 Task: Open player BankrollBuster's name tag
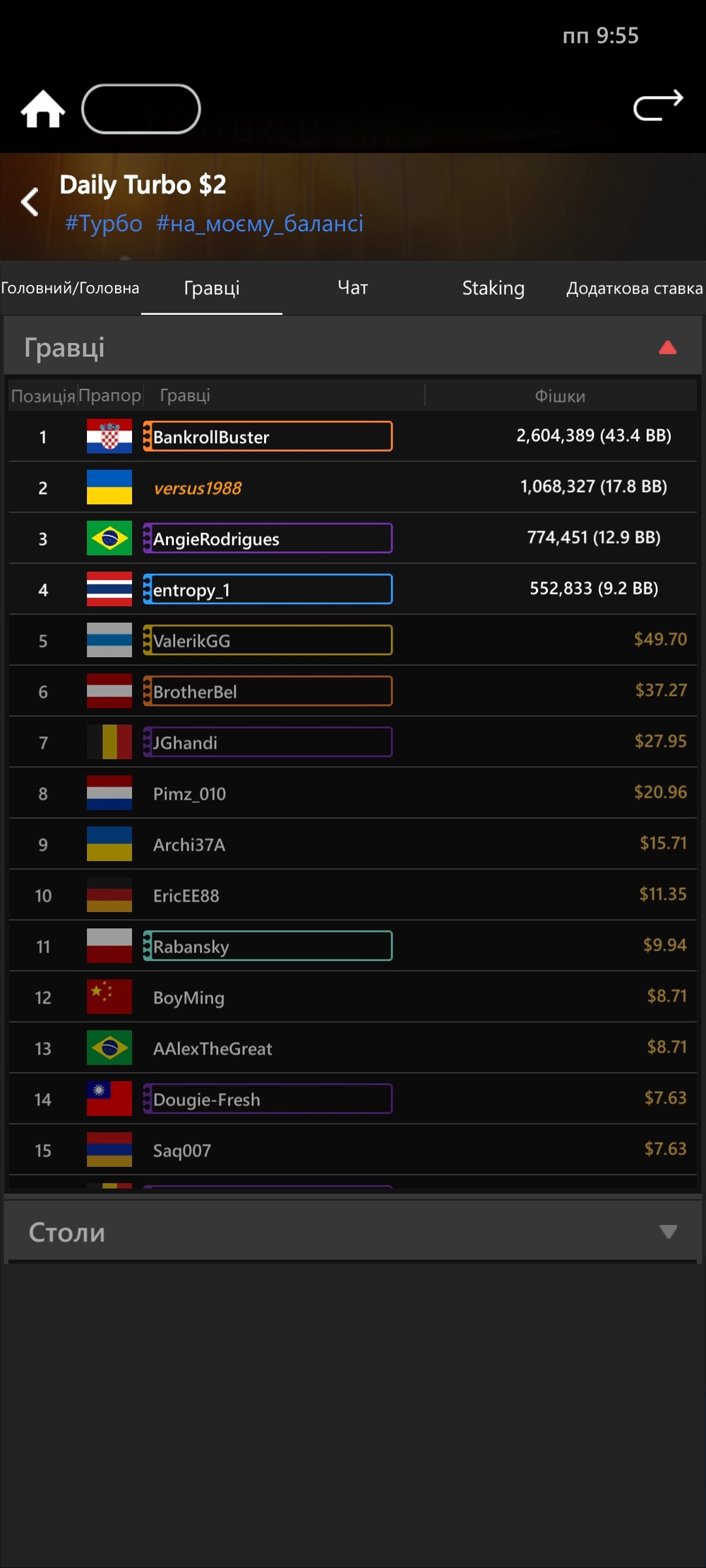(268, 436)
